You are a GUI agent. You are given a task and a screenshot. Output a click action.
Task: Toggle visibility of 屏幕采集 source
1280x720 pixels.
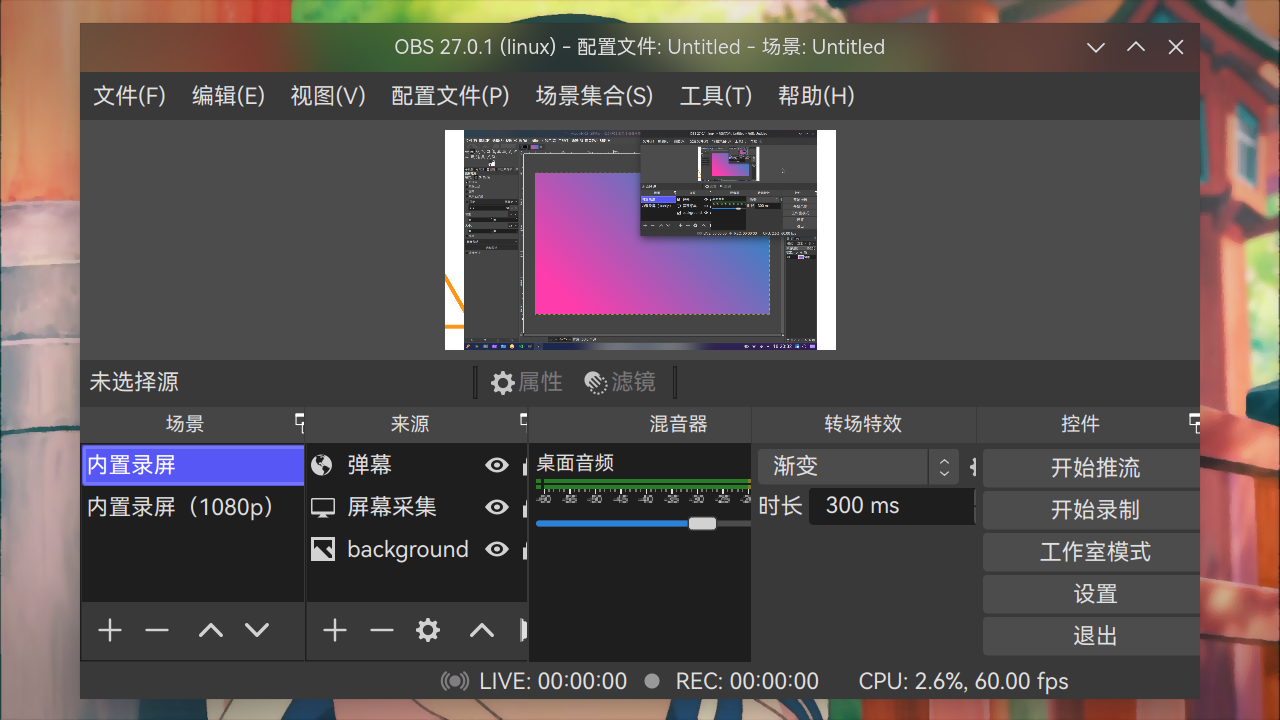click(497, 507)
